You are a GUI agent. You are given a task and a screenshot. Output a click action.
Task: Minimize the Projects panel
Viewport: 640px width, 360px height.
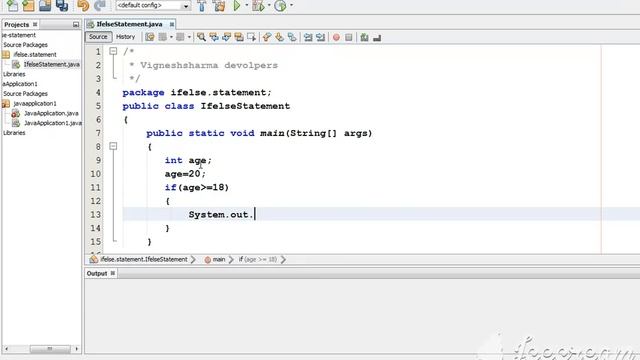click(76, 24)
